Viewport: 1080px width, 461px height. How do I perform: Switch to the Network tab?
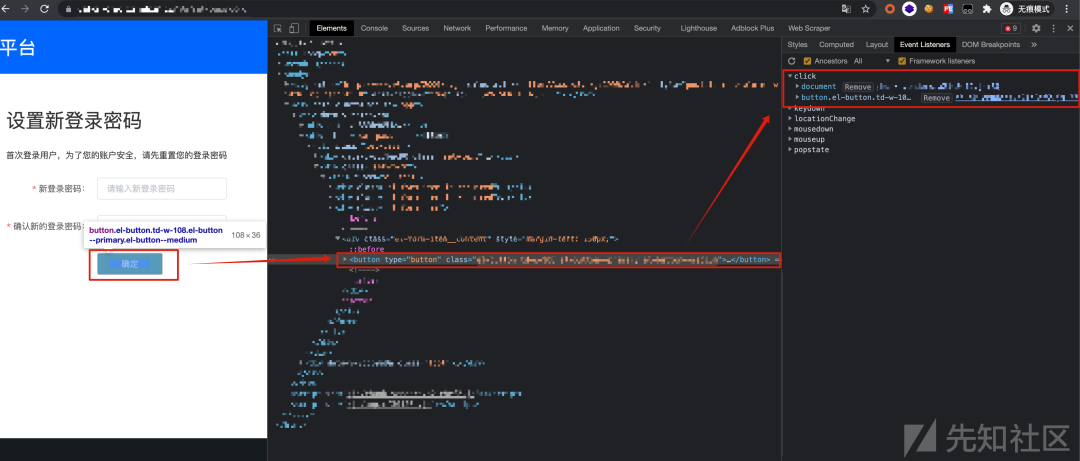coord(457,28)
